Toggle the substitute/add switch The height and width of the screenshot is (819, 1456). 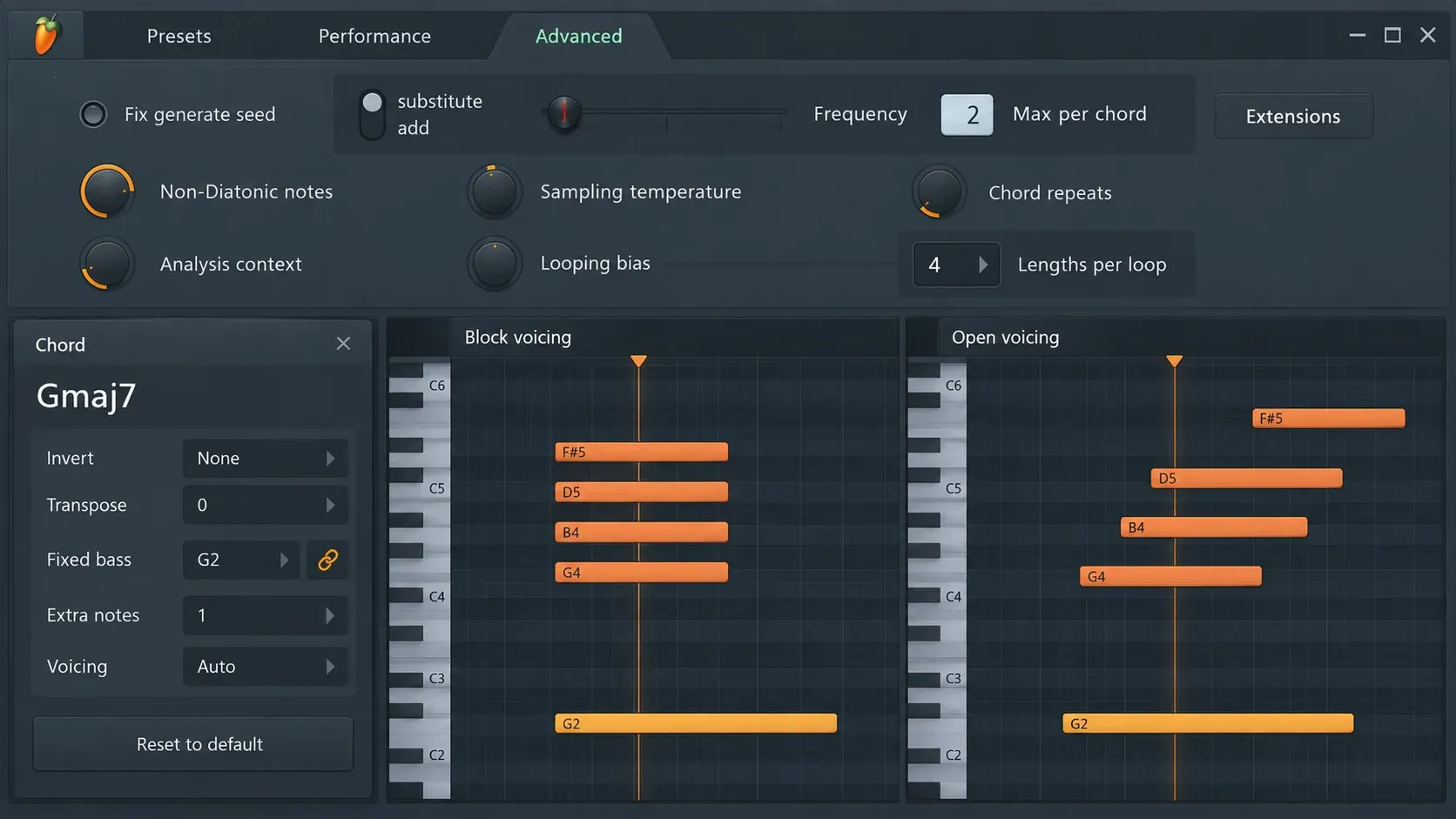[372, 114]
